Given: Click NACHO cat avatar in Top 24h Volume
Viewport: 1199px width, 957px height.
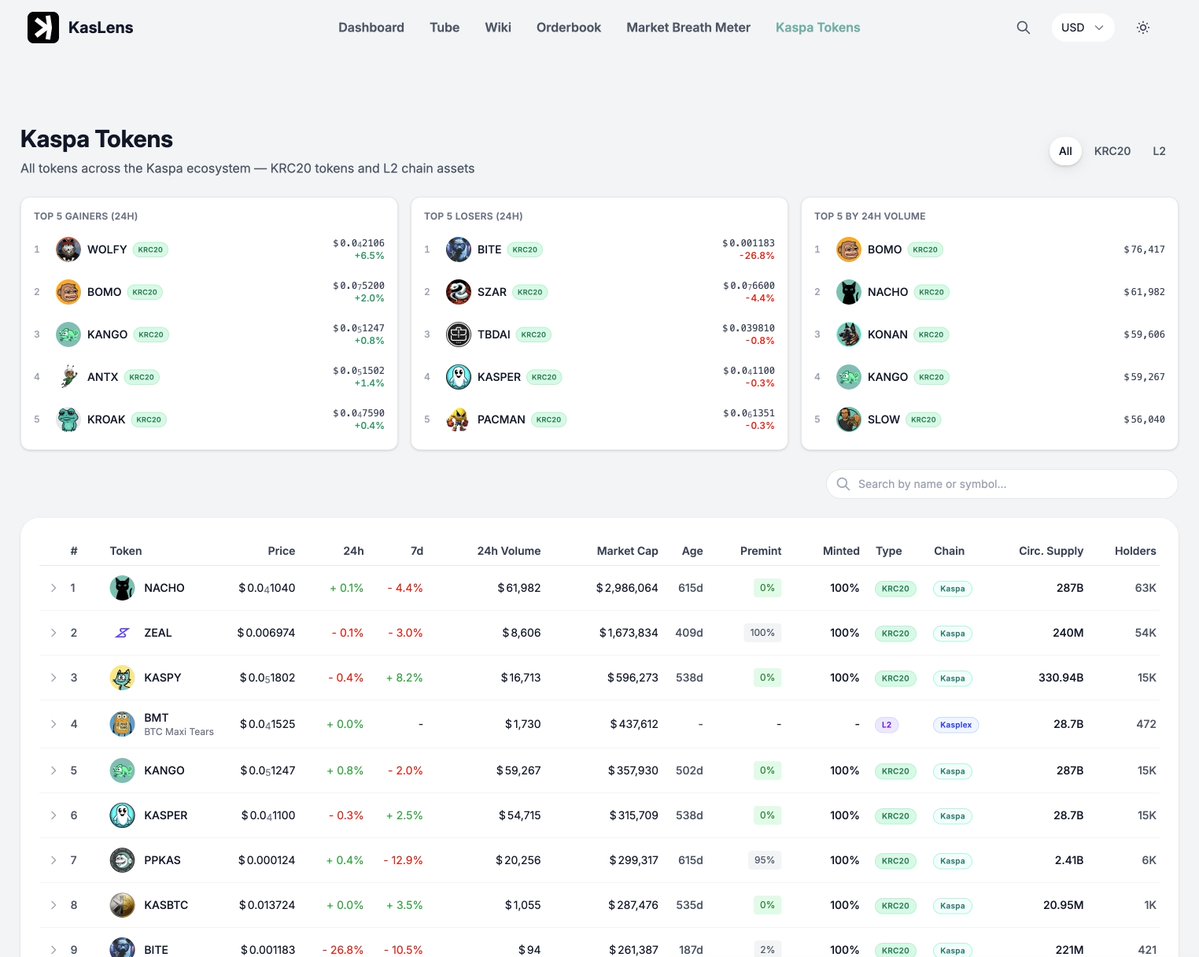Looking at the screenshot, I should click(848, 292).
